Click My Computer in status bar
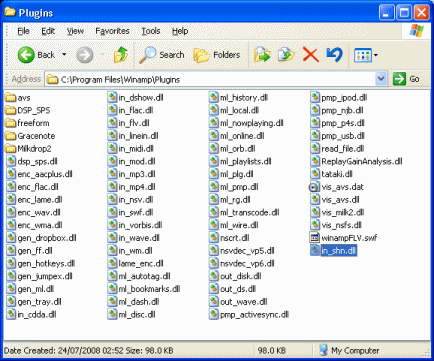 point(349,350)
